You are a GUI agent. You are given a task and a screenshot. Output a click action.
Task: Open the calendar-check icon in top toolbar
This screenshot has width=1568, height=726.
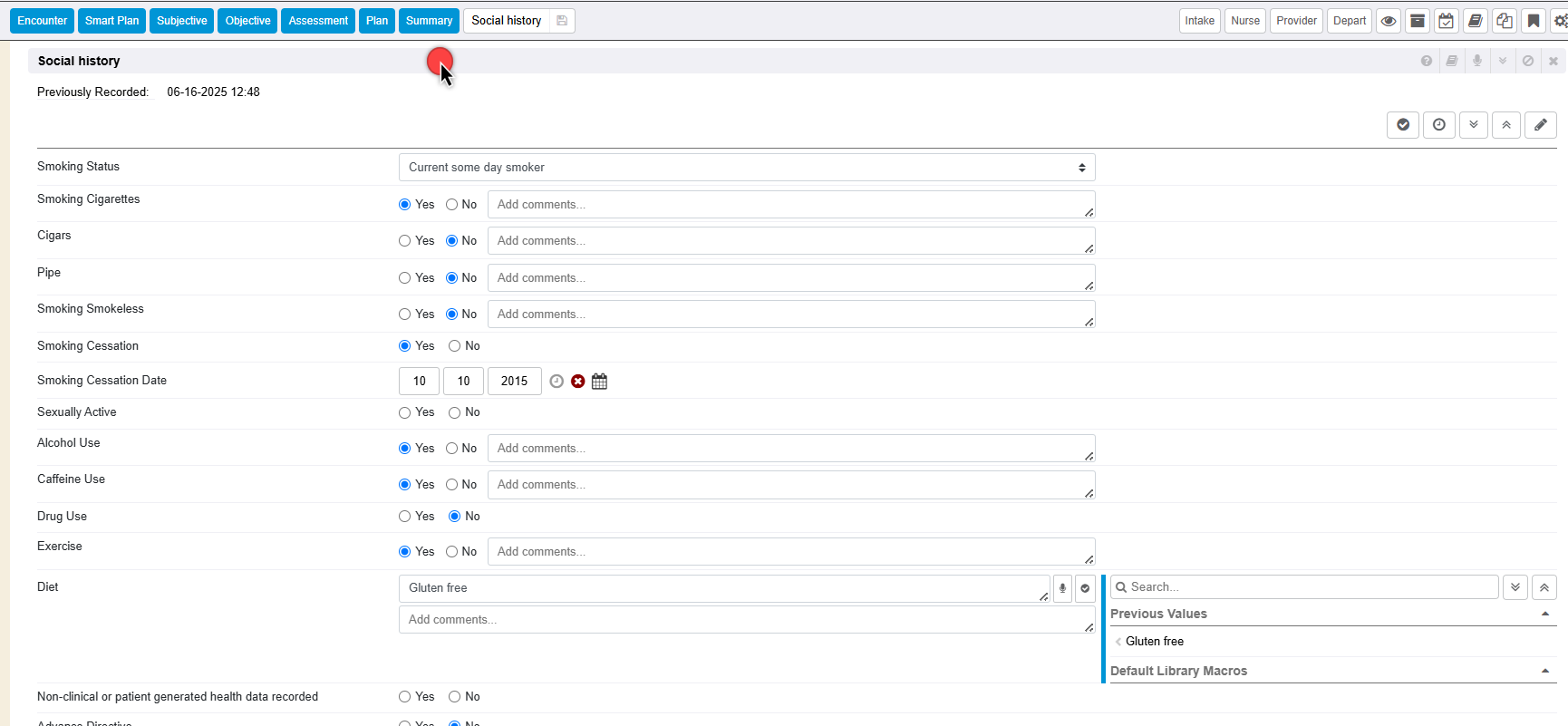point(1447,21)
